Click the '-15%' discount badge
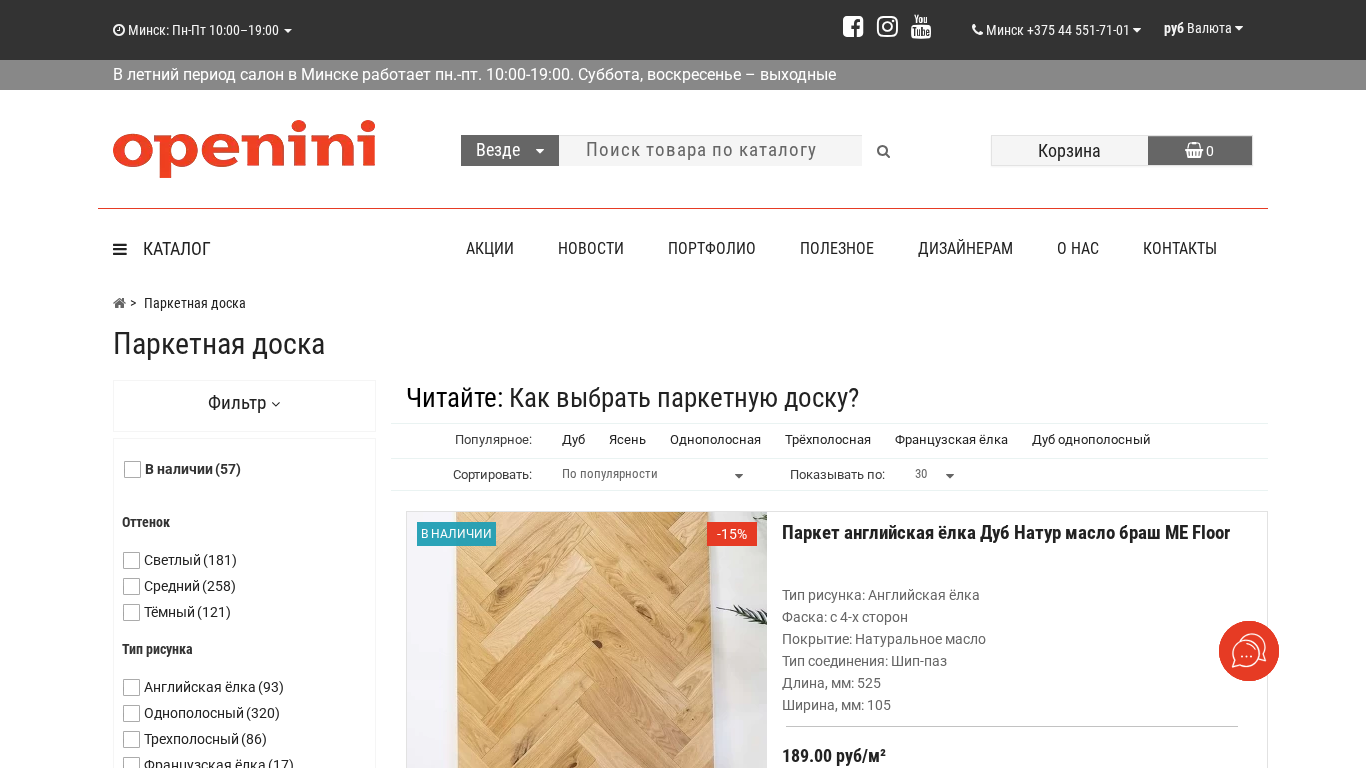The width and height of the screenshot is (1366, 768). coord(732,534)
